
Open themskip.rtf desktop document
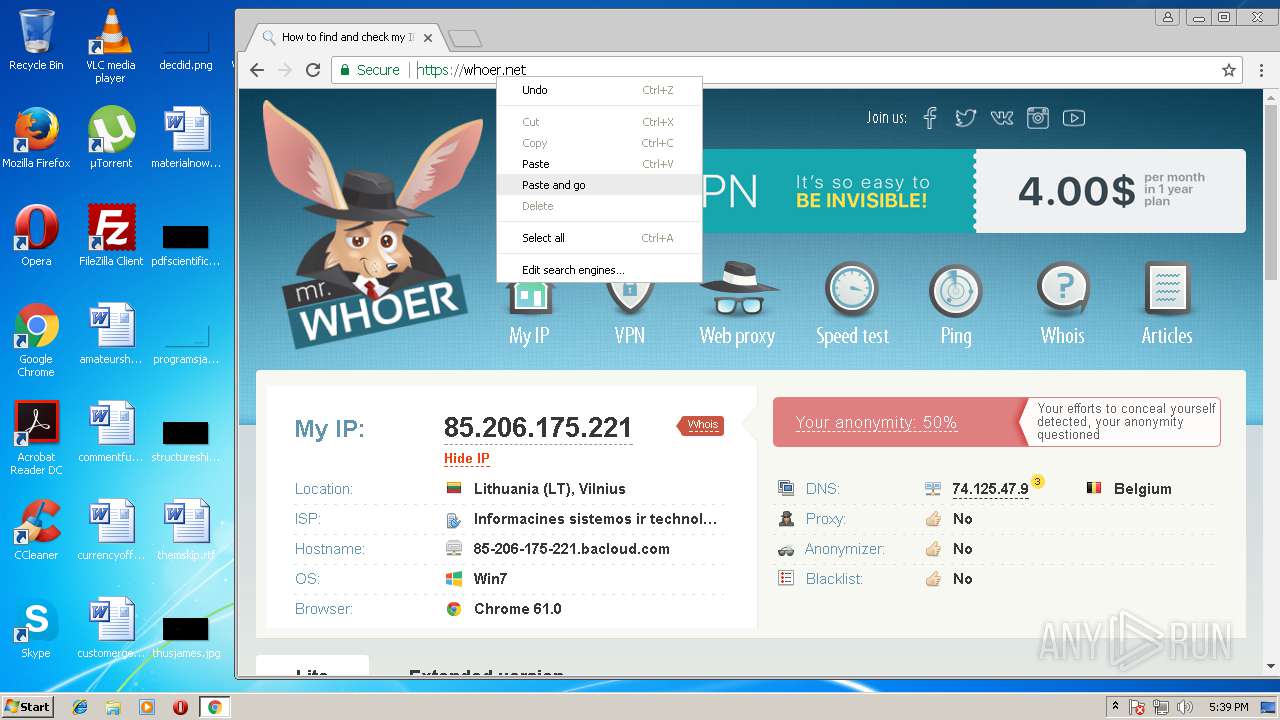point(185,529)
